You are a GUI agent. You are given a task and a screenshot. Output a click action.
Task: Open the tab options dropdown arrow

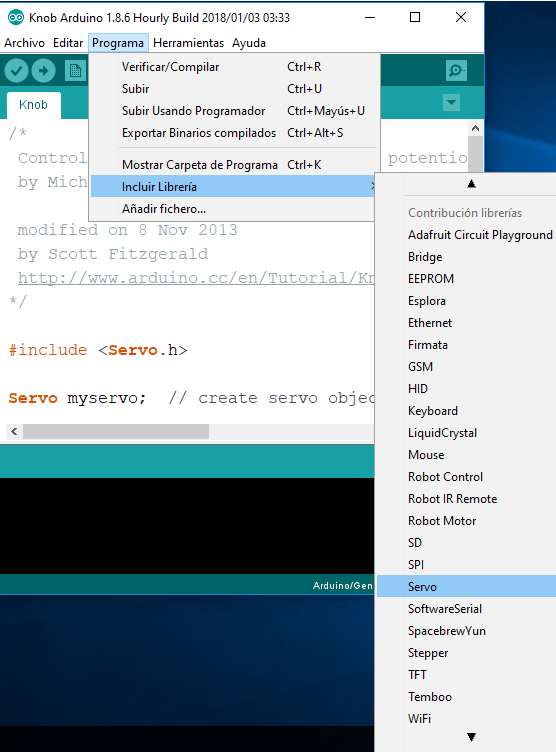(x=451, y=102)
